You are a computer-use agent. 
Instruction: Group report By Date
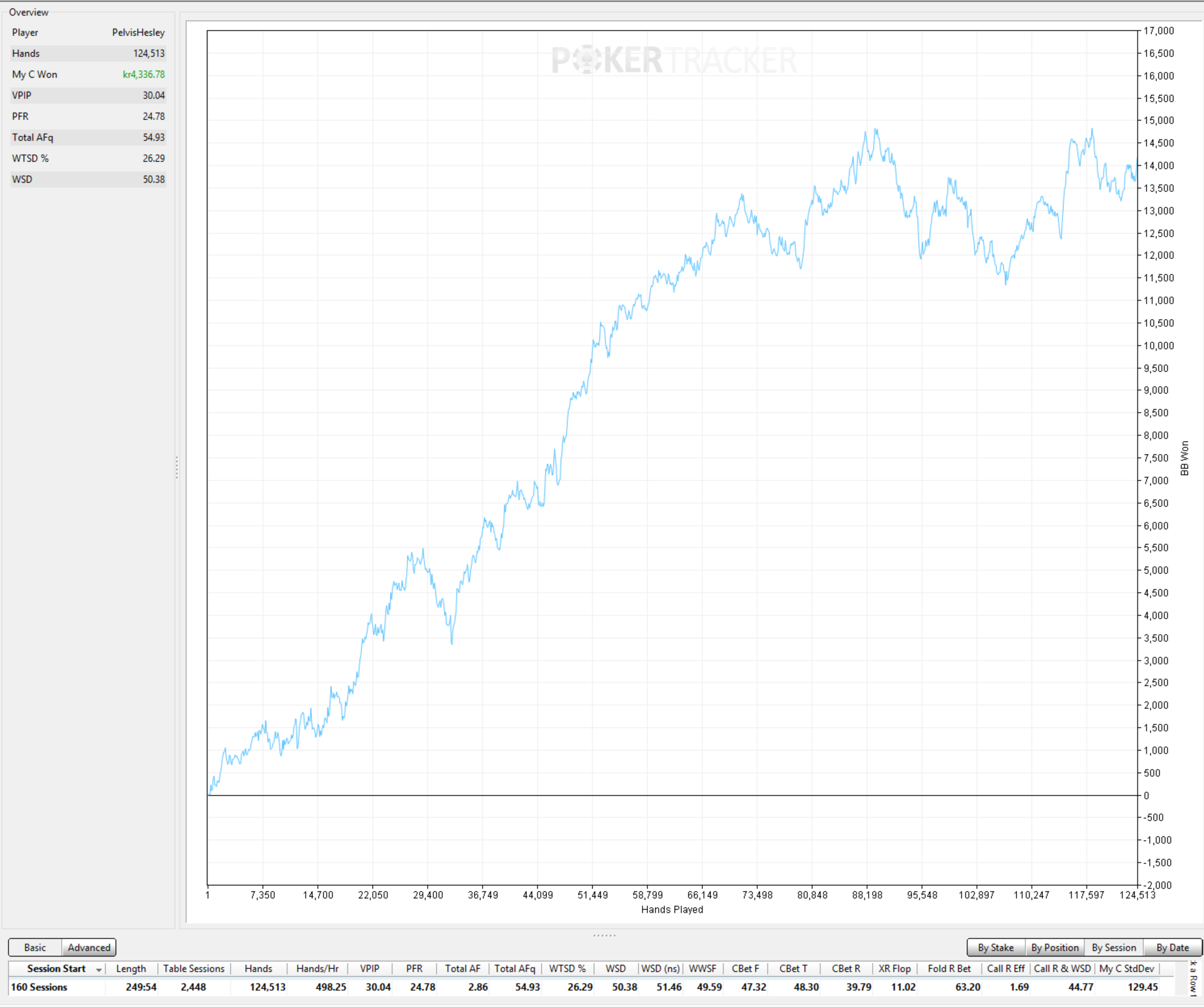(x=1172, y=948)
